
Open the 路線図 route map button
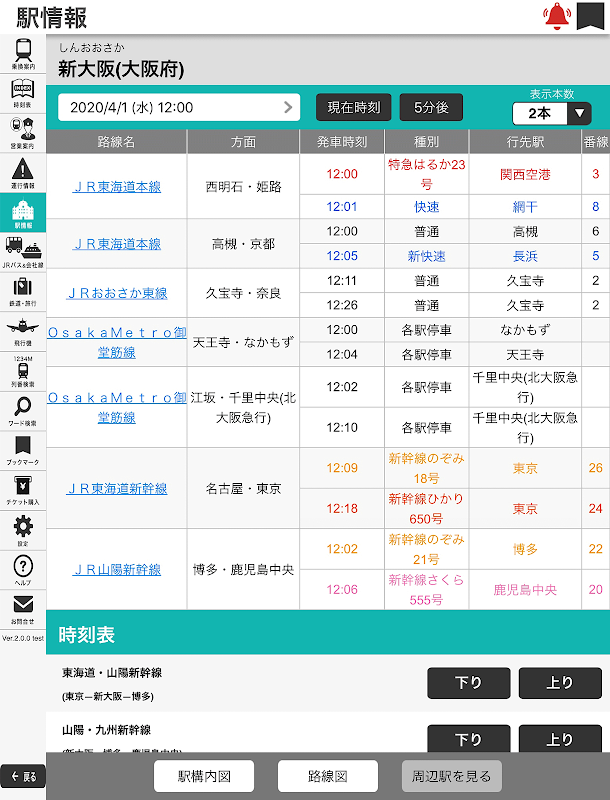(x=328, y=776)
